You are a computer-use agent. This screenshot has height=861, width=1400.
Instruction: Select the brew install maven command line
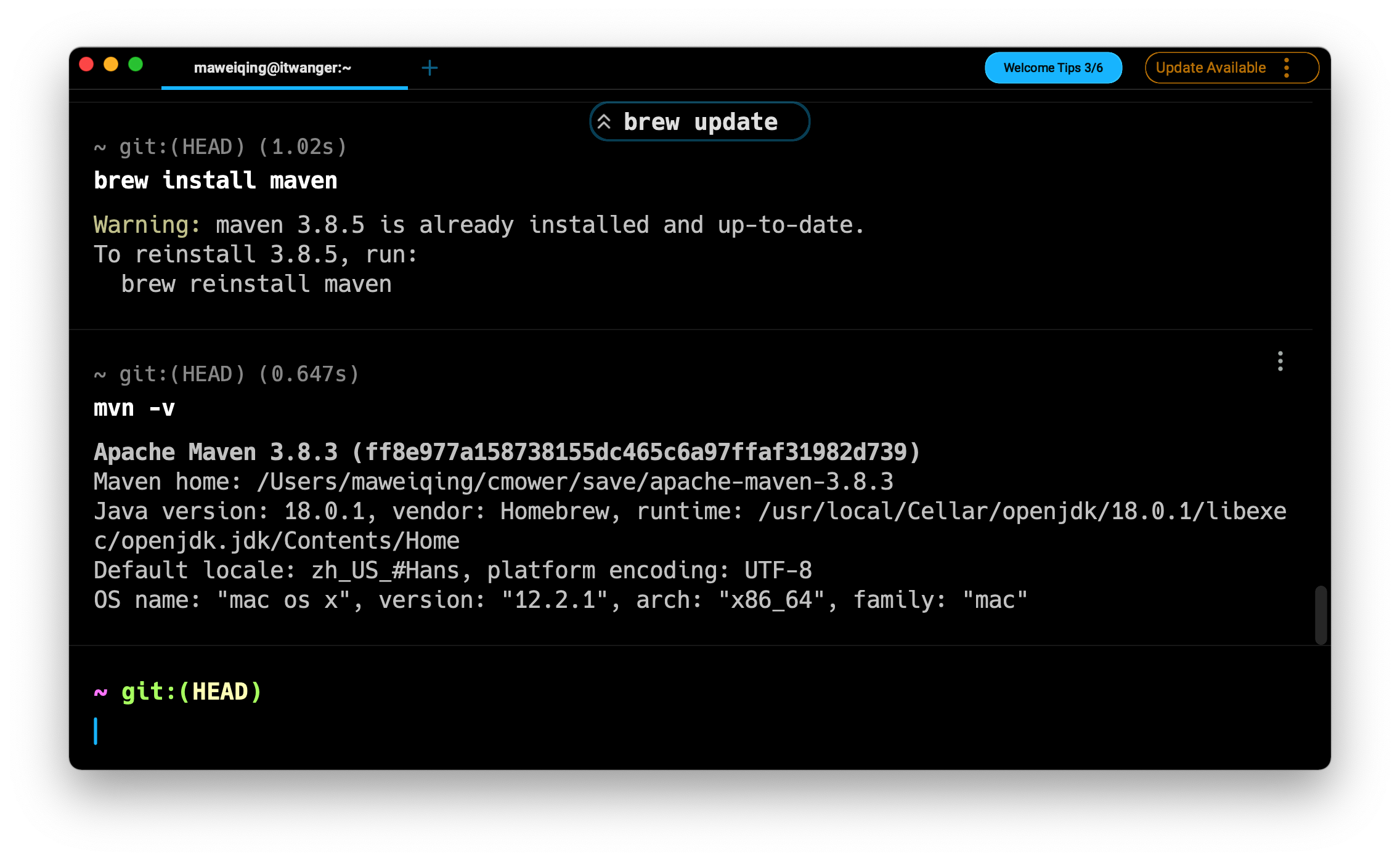point(216,180)
